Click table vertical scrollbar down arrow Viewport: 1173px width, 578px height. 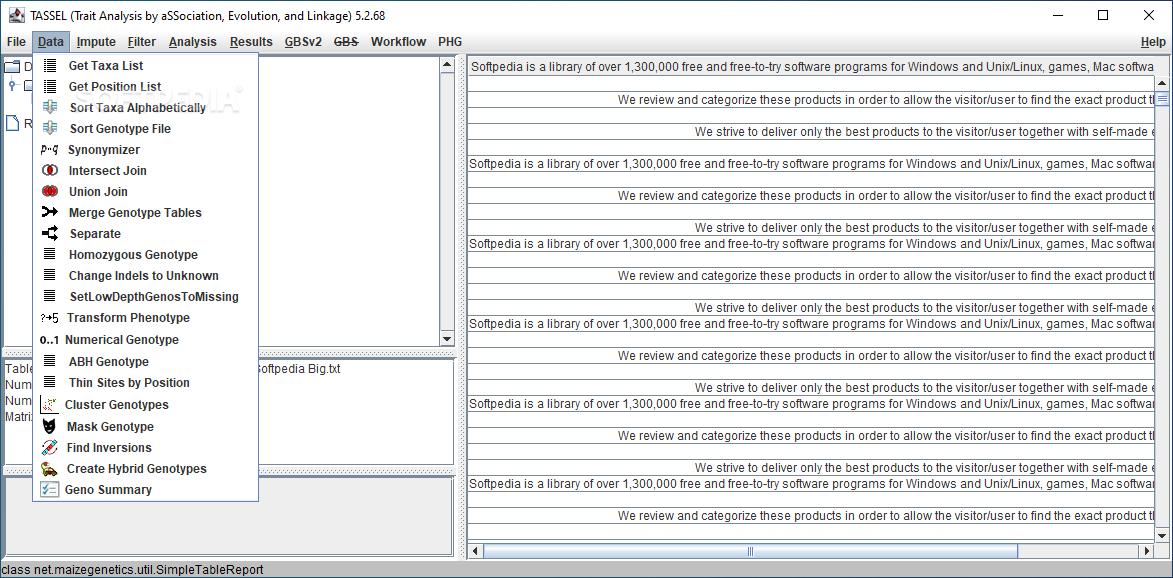(1162, 535)
